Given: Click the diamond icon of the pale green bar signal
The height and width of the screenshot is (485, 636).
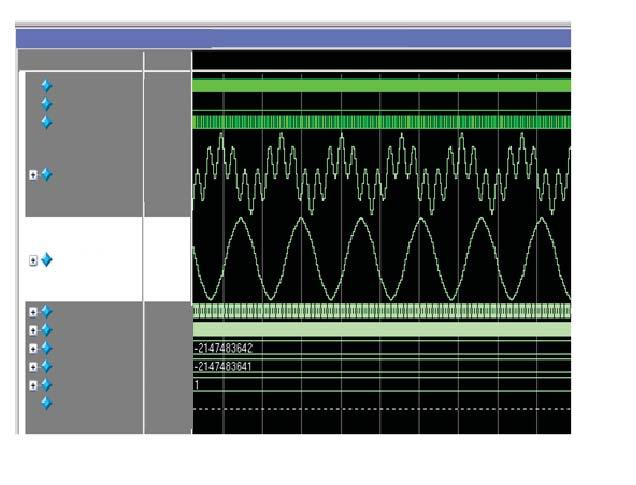Looking at the screenshot, I should (x=47, y=330).
